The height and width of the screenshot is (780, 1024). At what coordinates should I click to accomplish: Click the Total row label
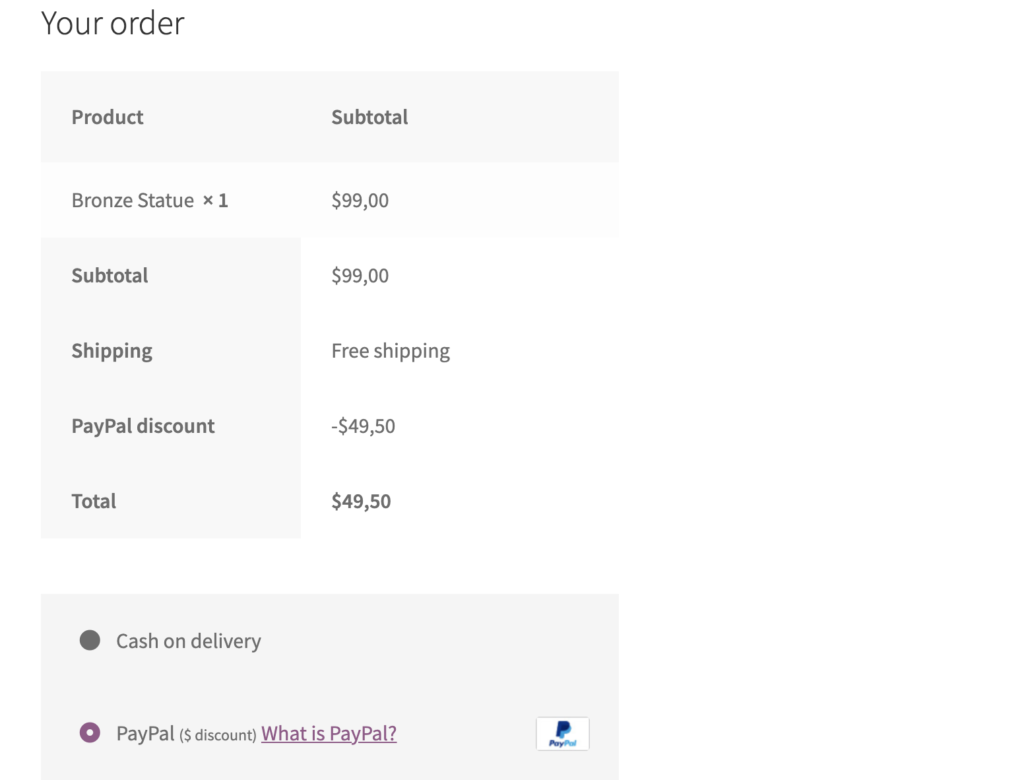[93, 501]
